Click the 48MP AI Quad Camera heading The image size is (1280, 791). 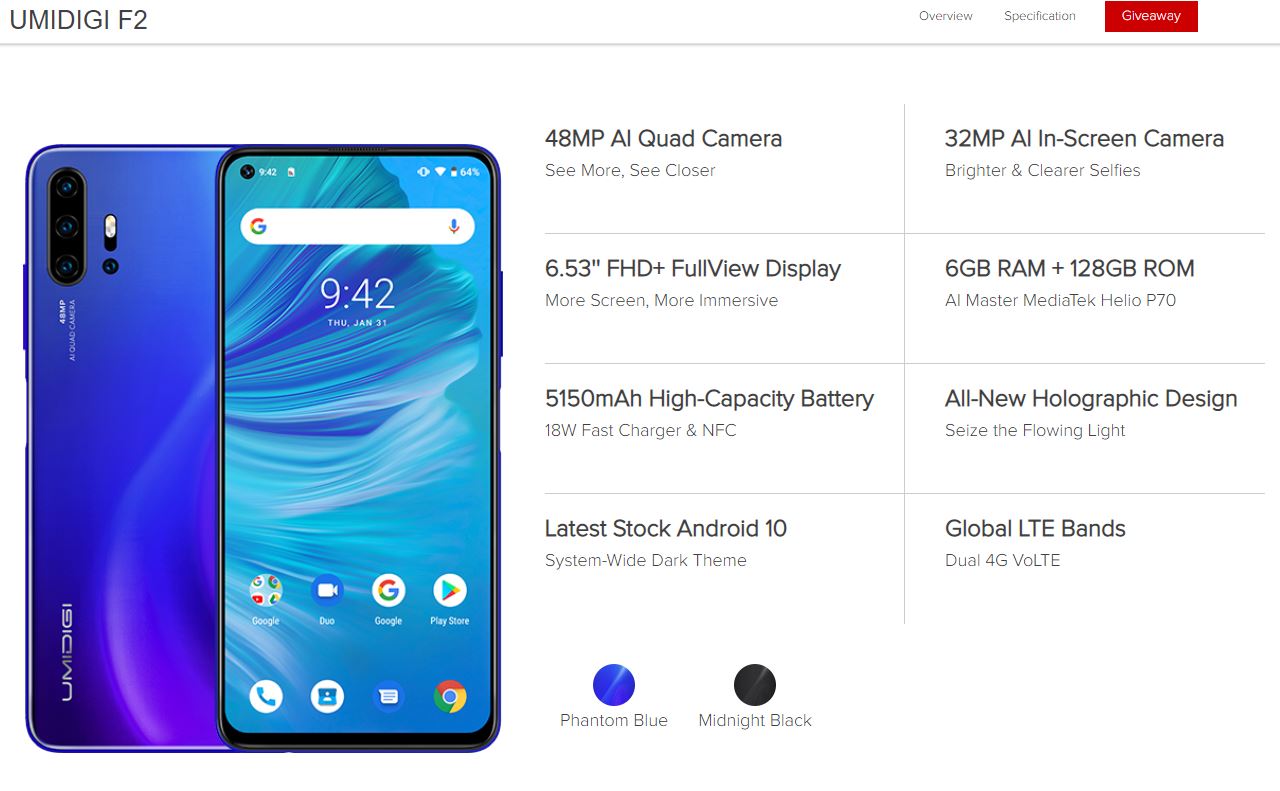664,138
